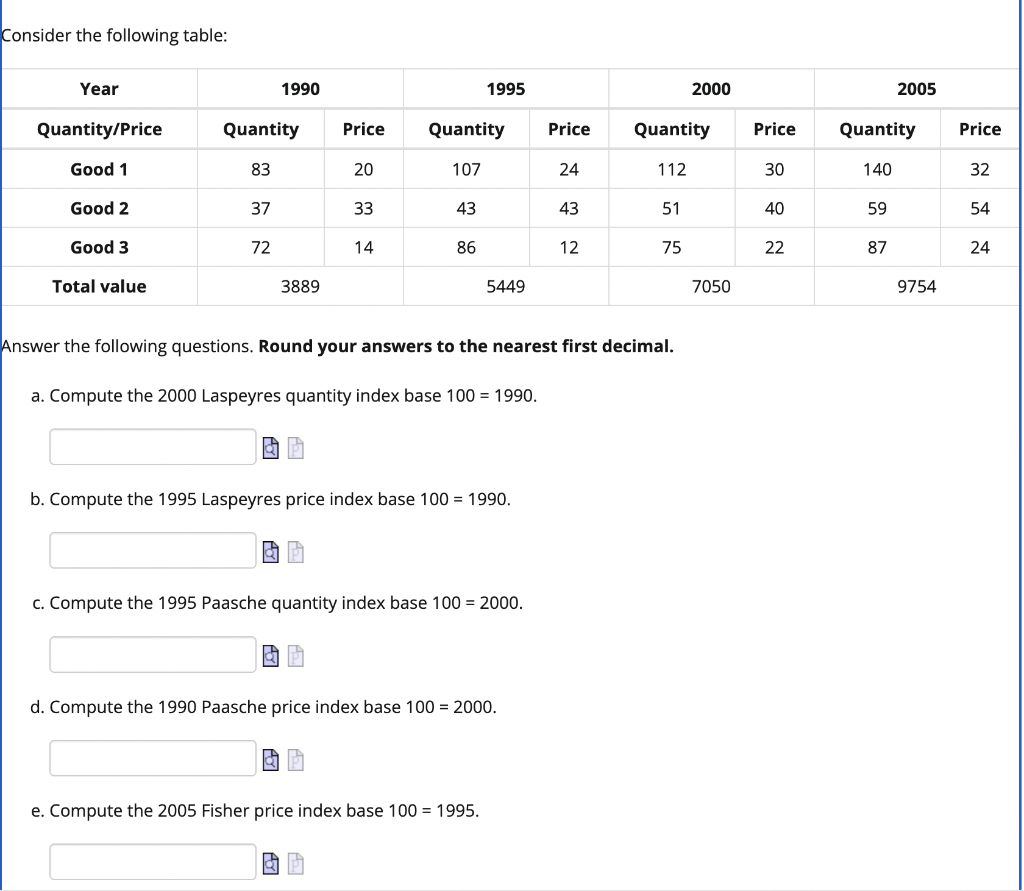The height and width of the screenshot is (891, 1024).
Task: Click the answer box for the Laspeyres quantity index
Action: [x=152, y=446]
